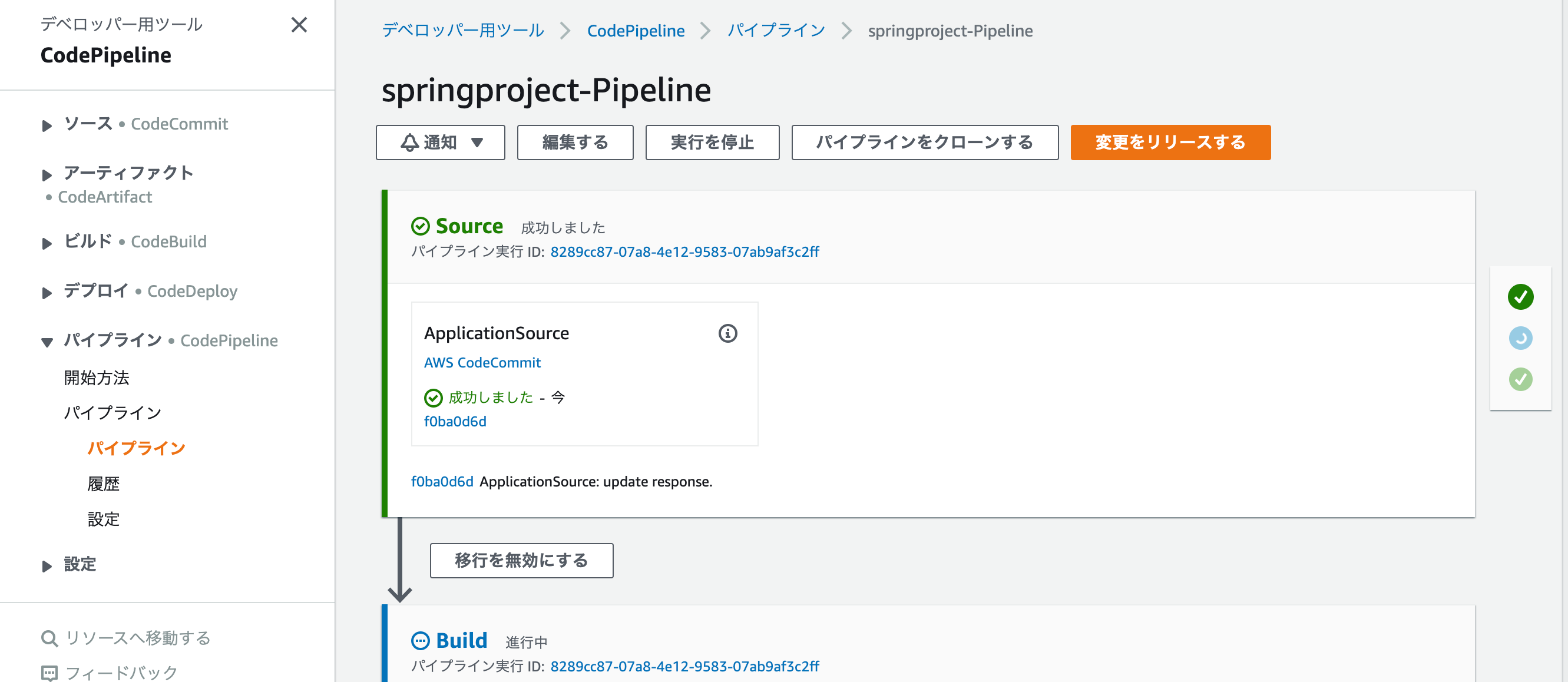The image size is (1568, 682).
Task: Click the springproject-Pipeline page title
Action: (x=546, y=90)
